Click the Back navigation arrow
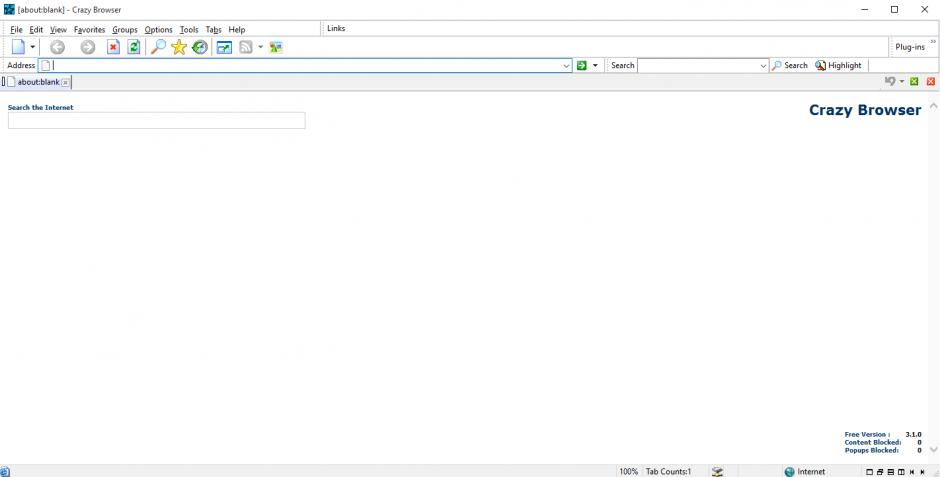This screenshot has height=477, width=940. click(57, 47)
